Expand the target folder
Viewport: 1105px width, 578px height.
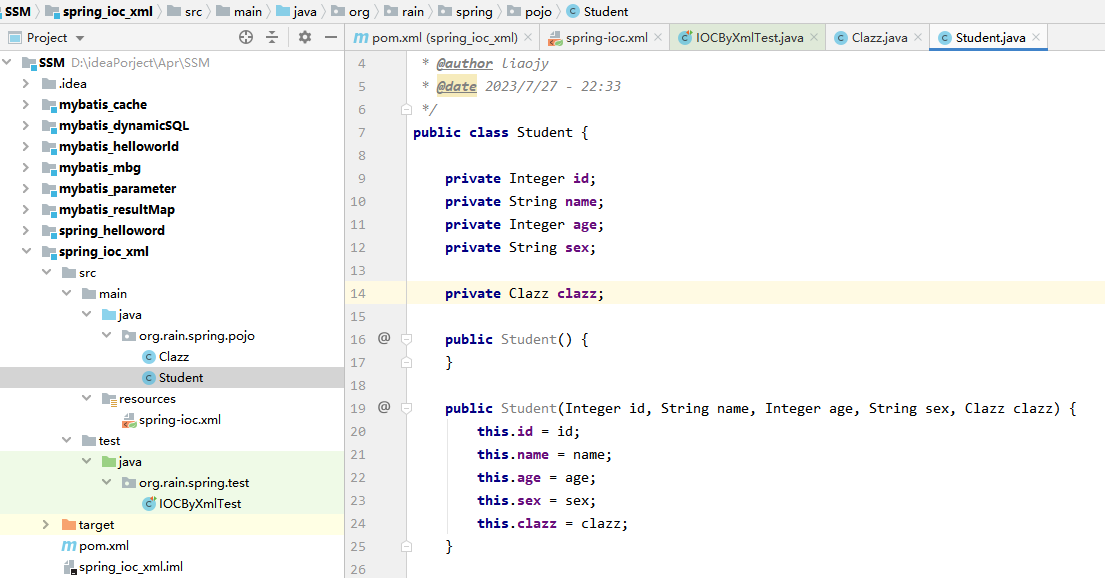tap(47, 524)
